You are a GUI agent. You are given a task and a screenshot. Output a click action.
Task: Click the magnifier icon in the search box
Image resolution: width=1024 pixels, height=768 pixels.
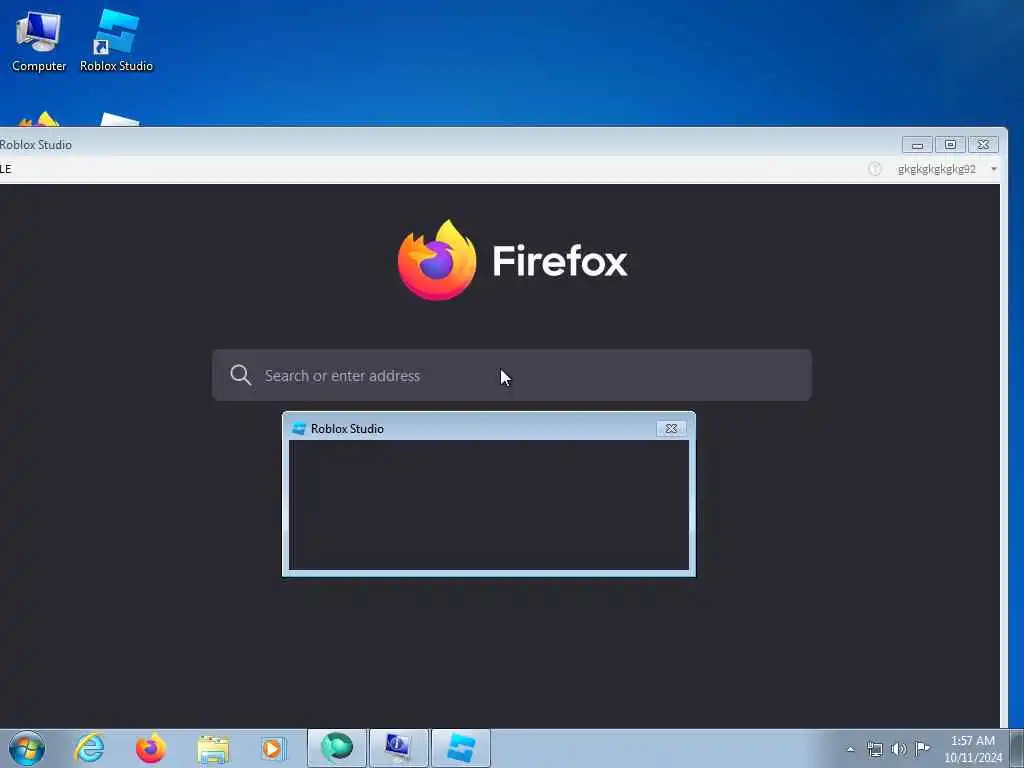(x=240, y=376)
